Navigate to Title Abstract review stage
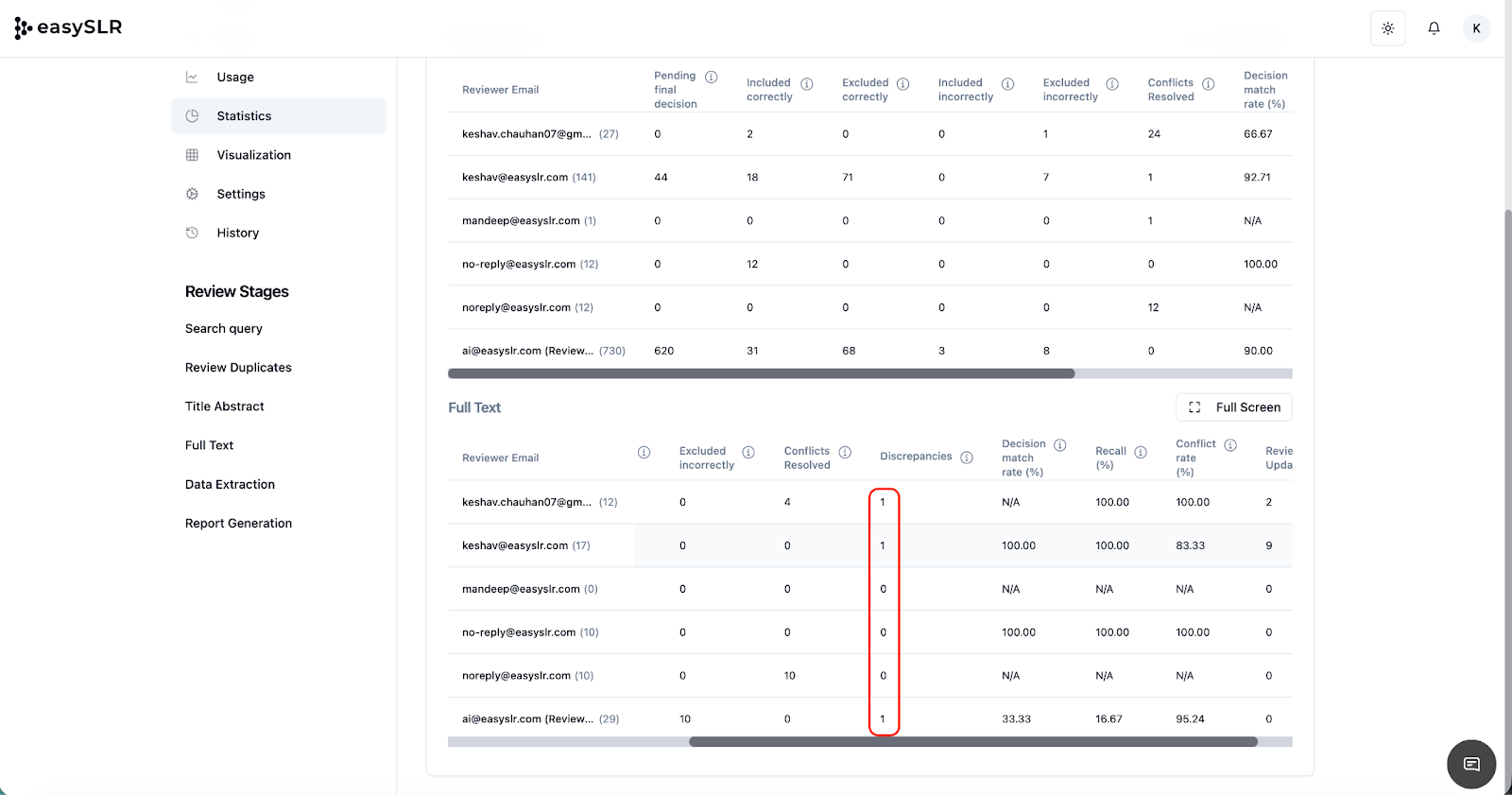 coord(225,406)
